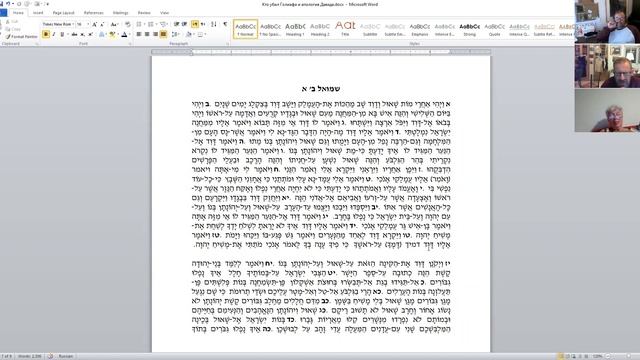This screenshot has height=360, width=640.
Task: Open Bullets dropdown arrow
Action: click(144, 24)
